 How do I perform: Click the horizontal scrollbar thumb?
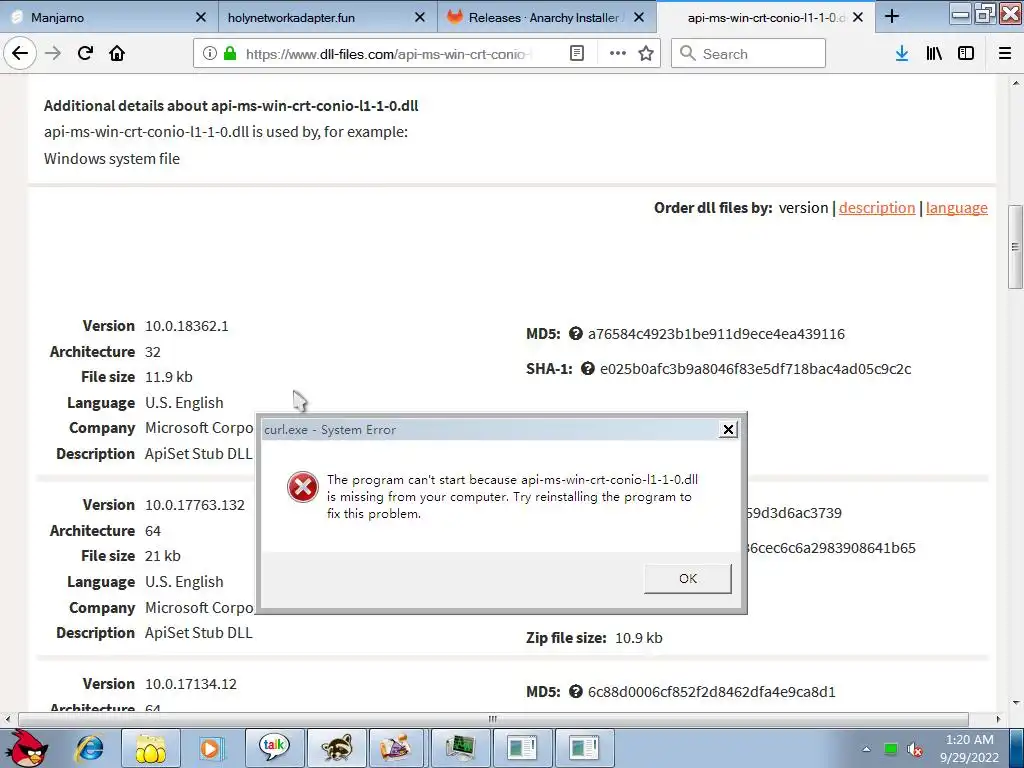(x=493, y=719)
